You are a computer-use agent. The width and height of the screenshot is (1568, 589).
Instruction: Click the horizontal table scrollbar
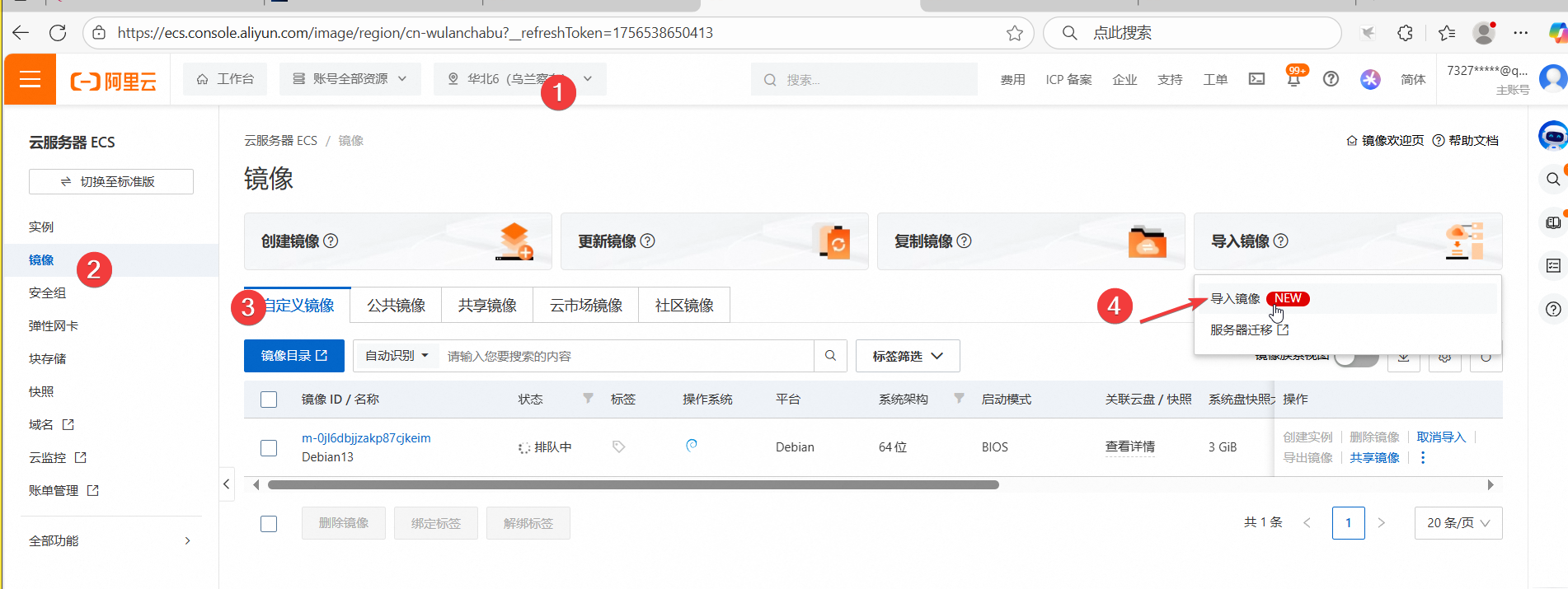(x=632, y=485)
